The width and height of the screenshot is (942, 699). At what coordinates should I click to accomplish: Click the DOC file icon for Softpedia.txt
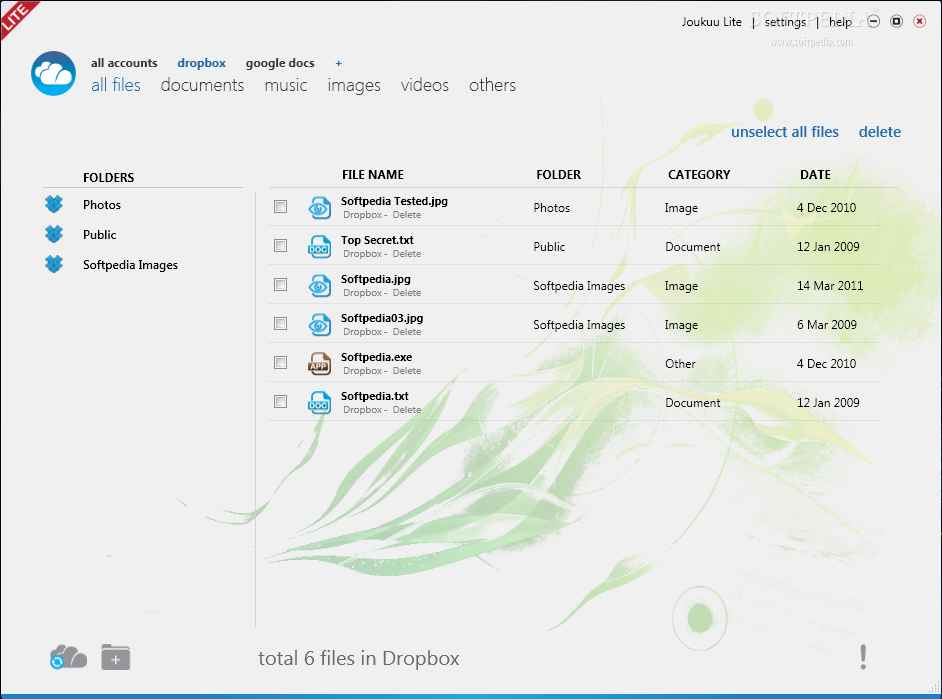tap(319, 403)
